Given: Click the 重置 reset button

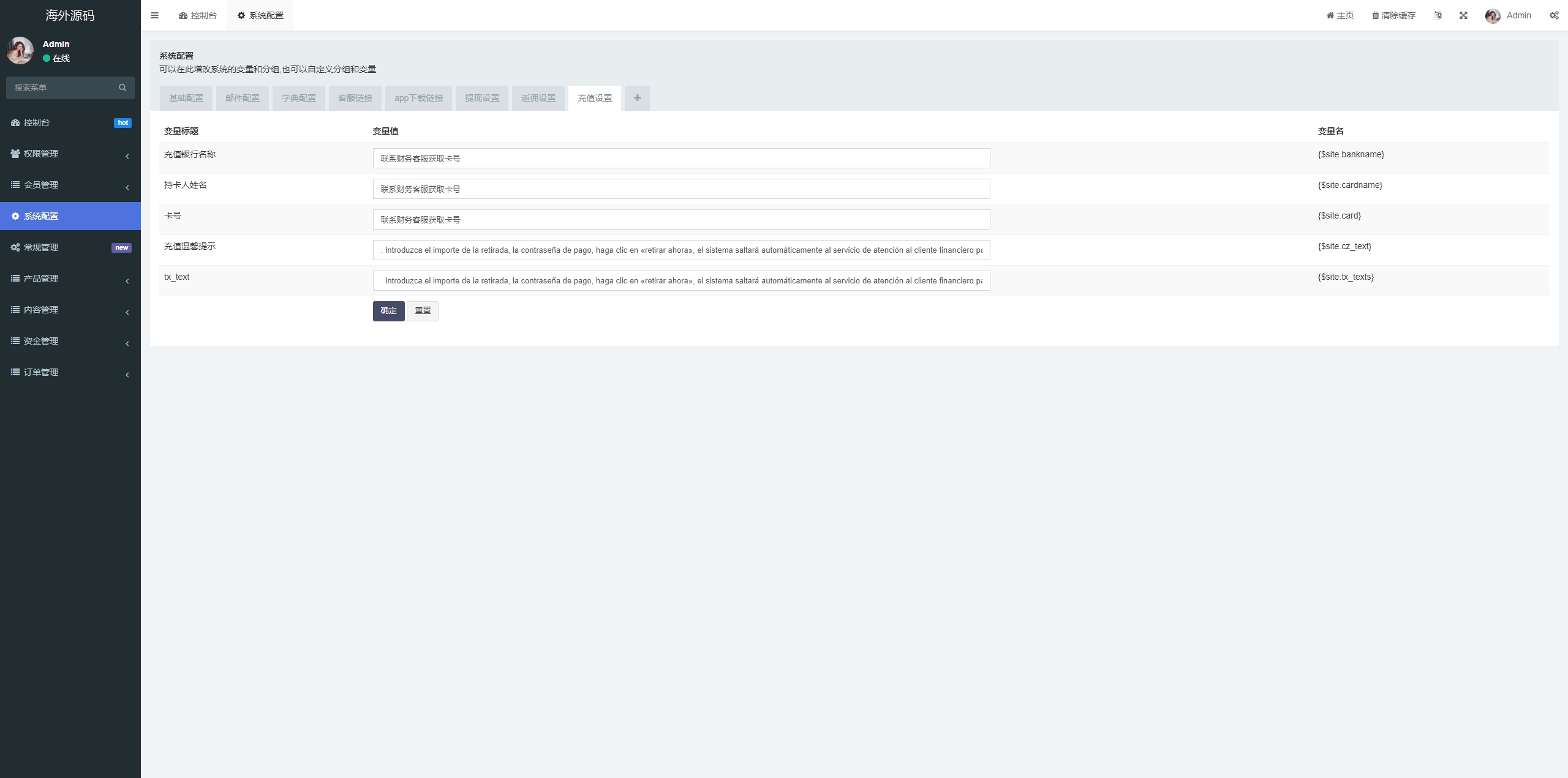Looking at the screenshot, I should point(423,311).
